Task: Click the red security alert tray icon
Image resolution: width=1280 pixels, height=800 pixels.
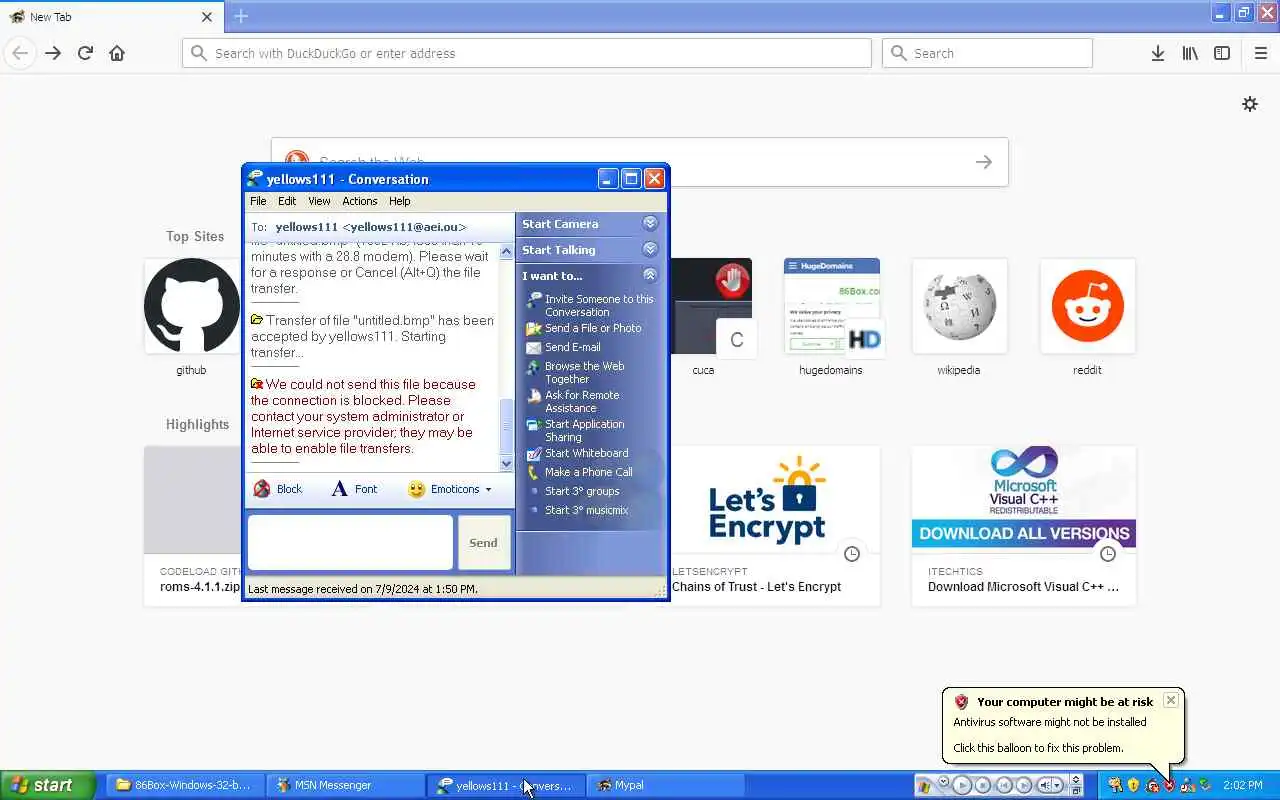Action: (1169, 785)
